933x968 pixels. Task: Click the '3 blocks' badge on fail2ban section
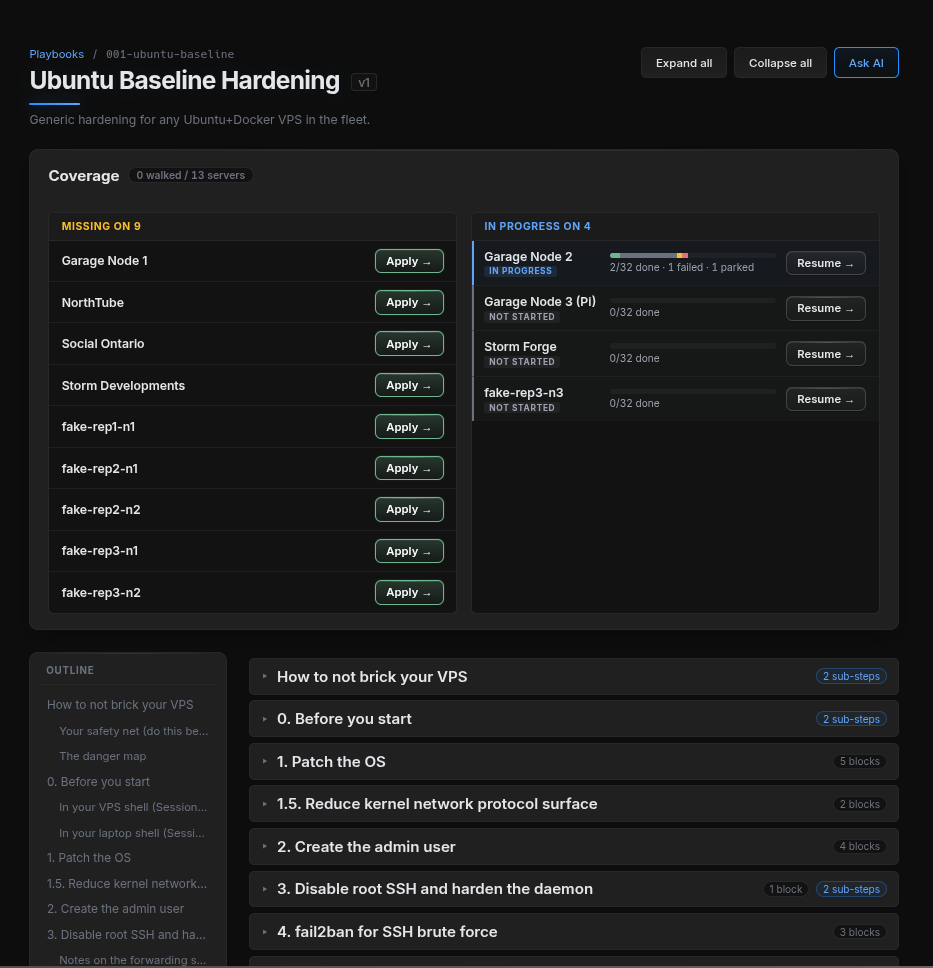point(859,932)
